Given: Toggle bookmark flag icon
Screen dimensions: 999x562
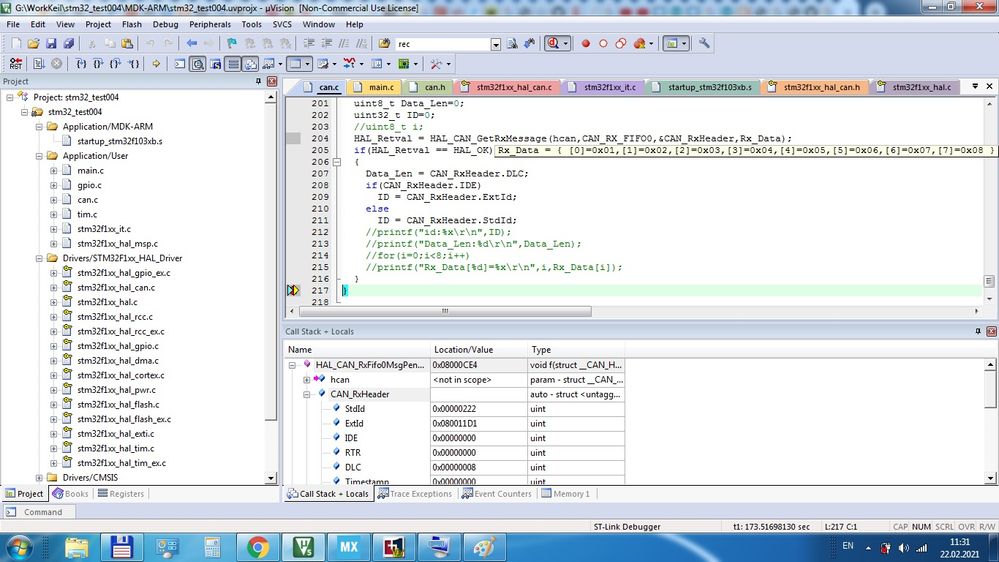Looking at the screenshot, I should 232,43.
